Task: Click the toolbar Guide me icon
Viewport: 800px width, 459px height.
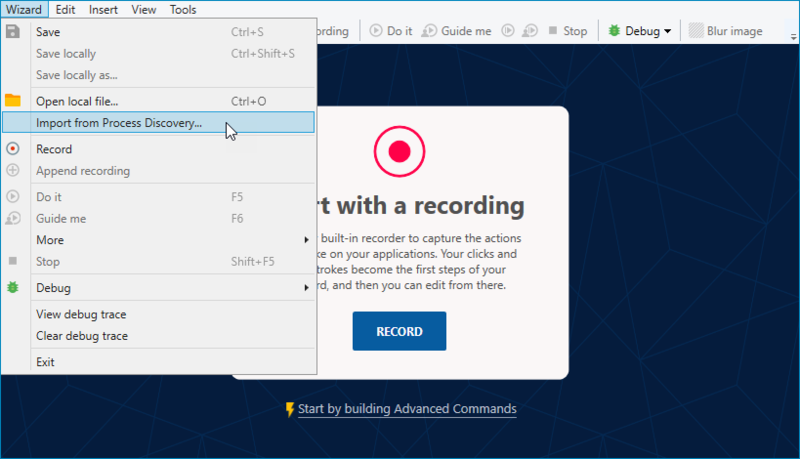Action: (x=429, y=31)
